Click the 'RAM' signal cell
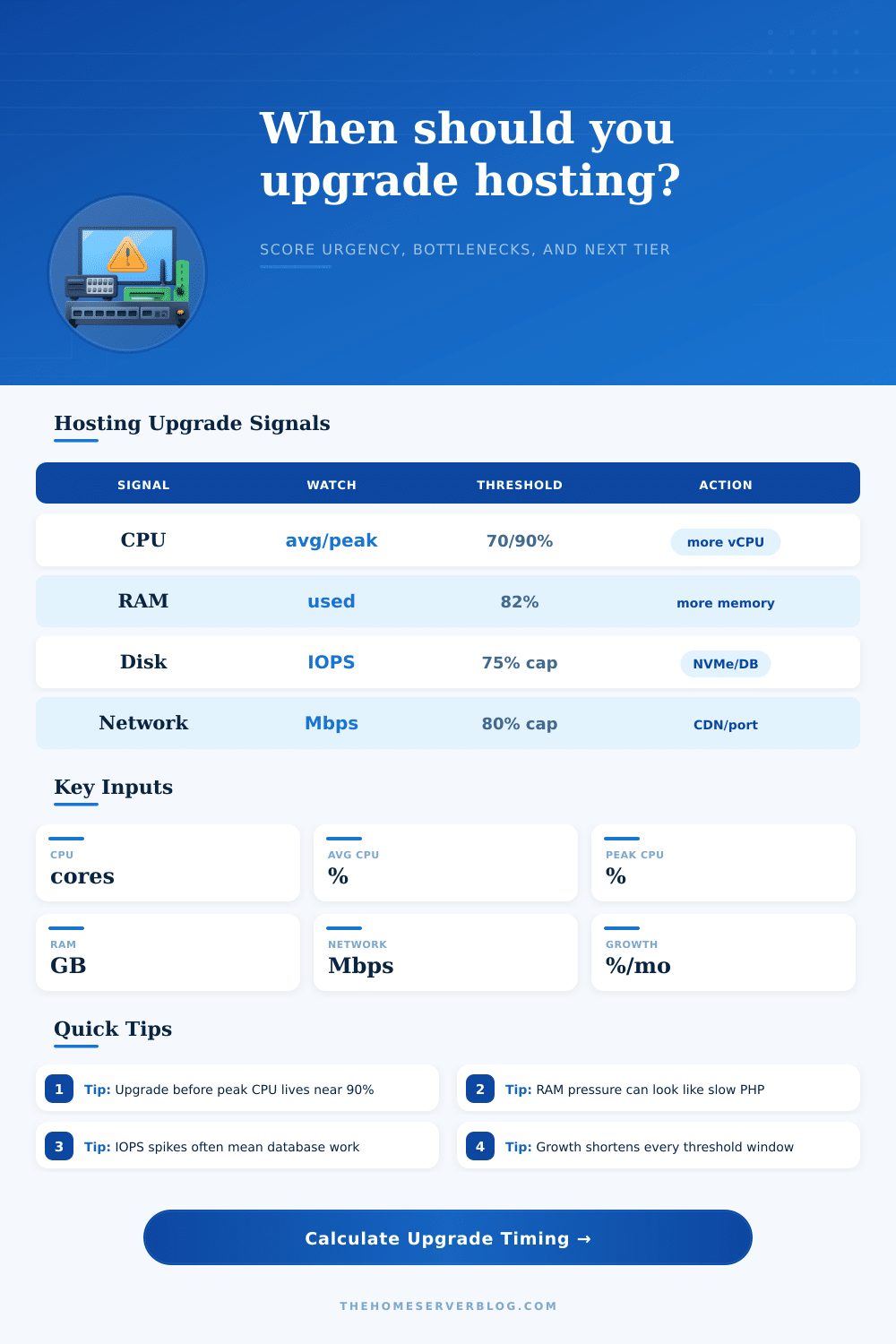This screenshot has height=1344, width=896. (x=143, y=601)
